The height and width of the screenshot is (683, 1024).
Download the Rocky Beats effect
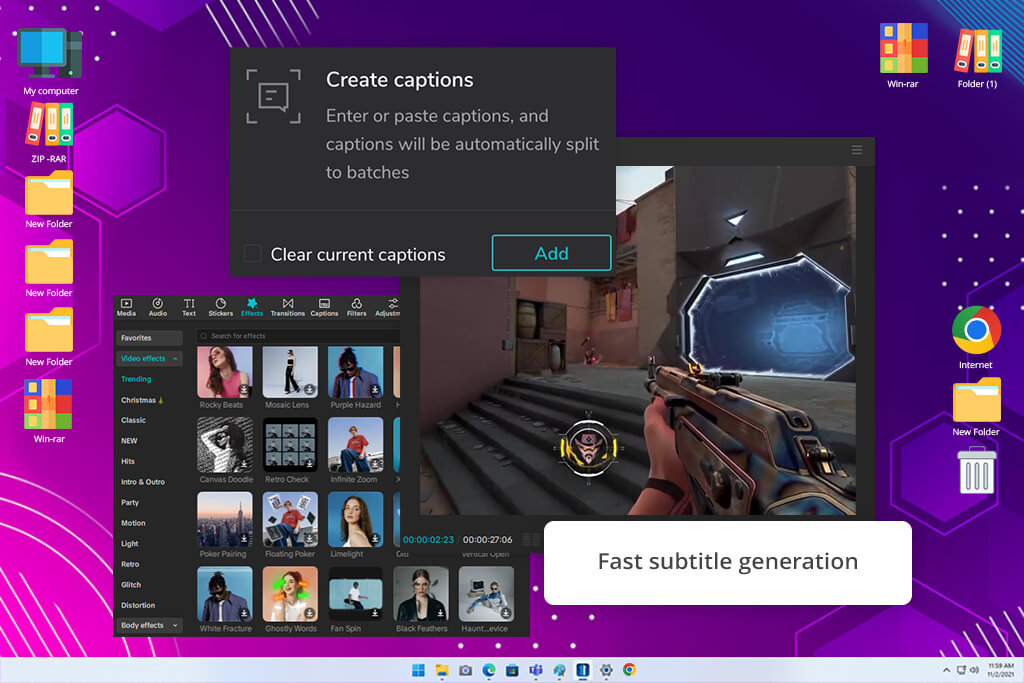point(244,389)
